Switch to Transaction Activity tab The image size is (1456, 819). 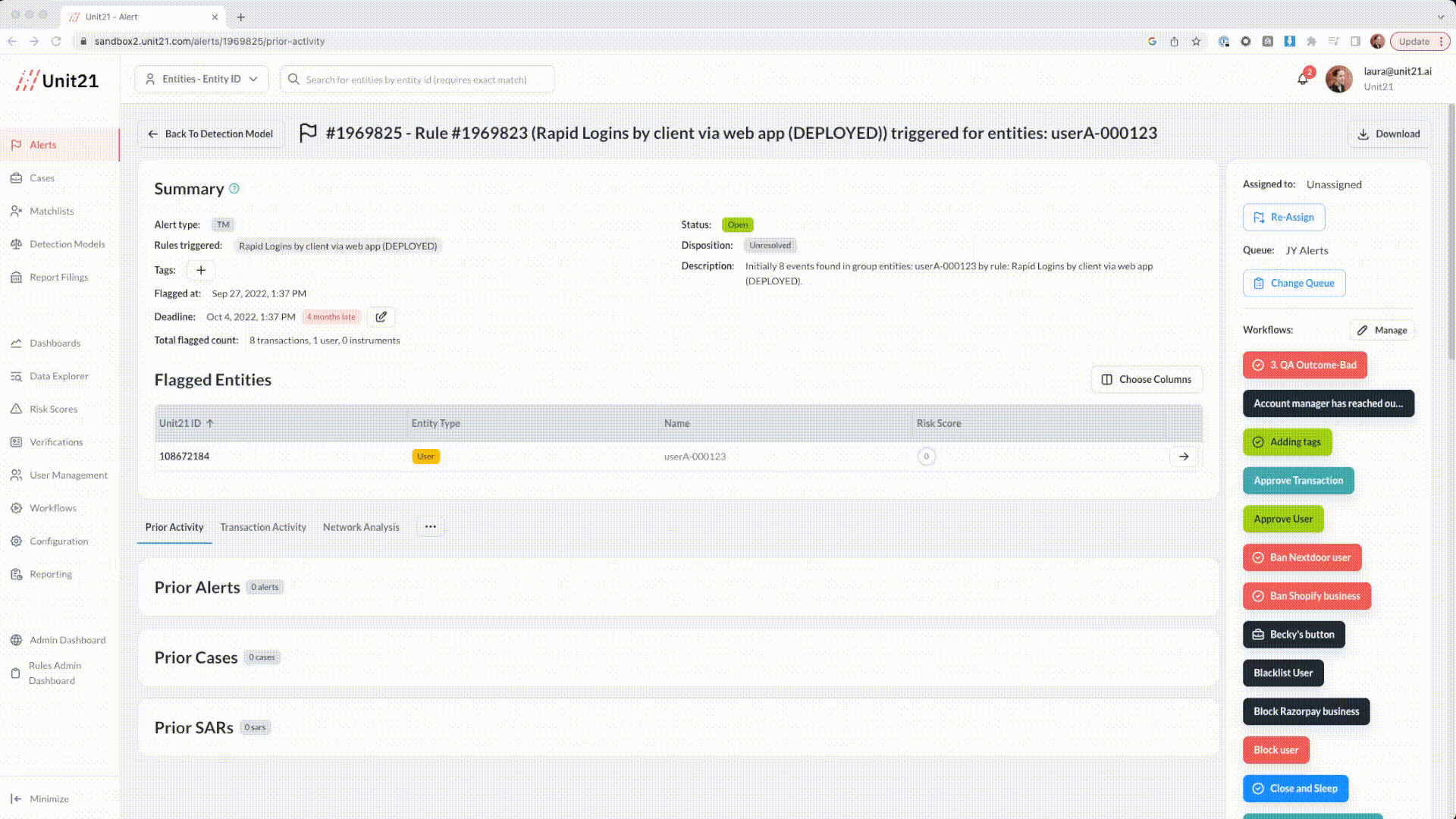tap(263, 527)
